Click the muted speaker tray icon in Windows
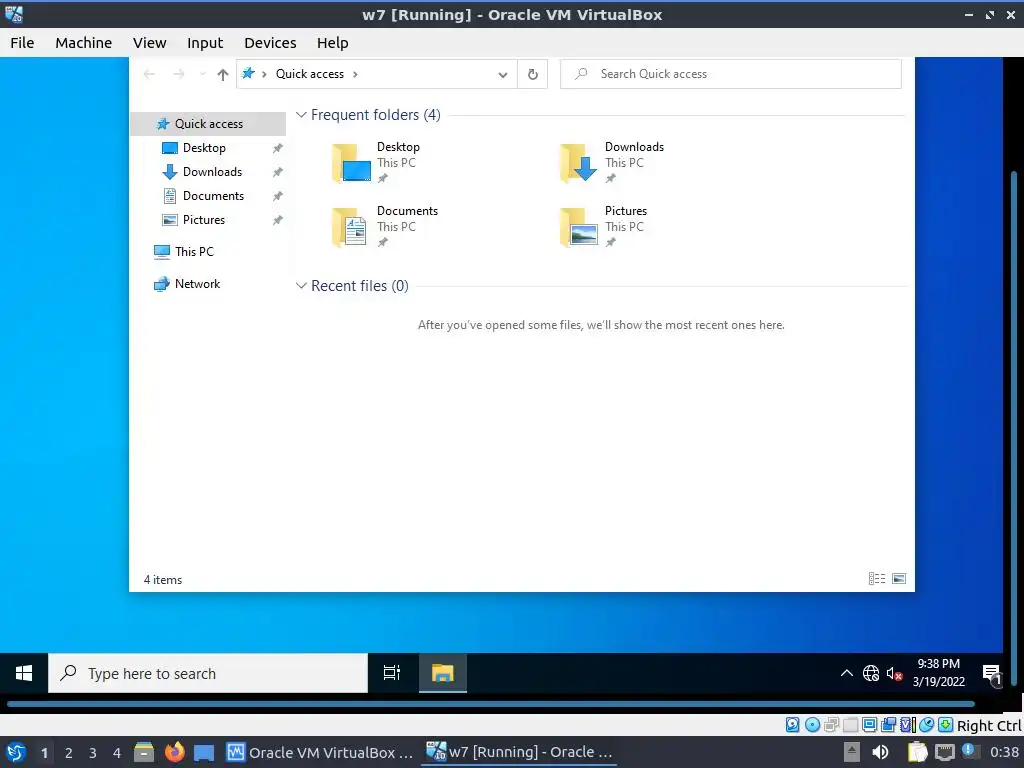 pos(894,673)
